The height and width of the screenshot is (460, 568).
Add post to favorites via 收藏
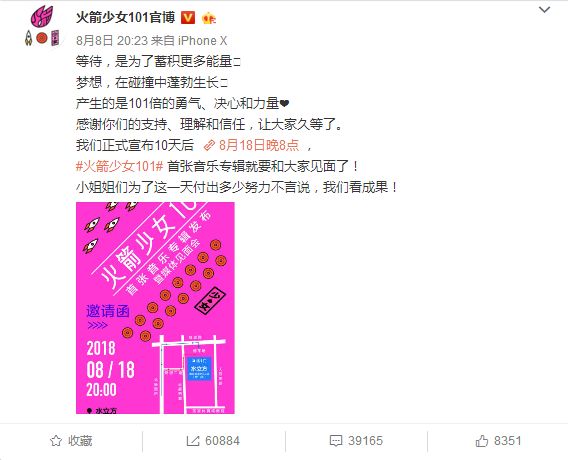coord(71,441)
